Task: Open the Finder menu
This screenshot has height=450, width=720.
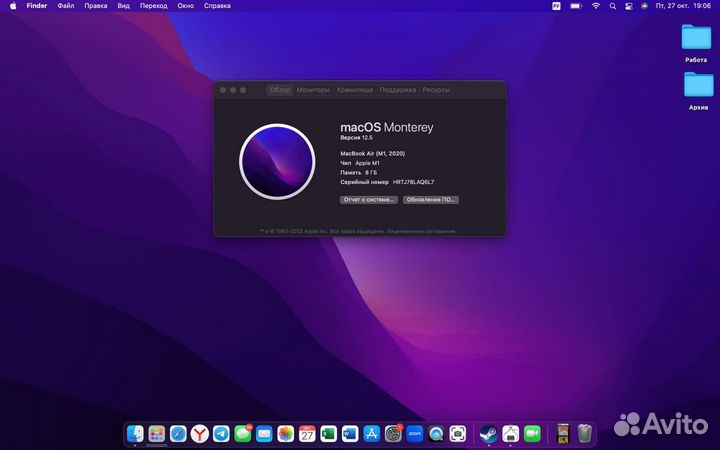Action: tap(37, 6)
